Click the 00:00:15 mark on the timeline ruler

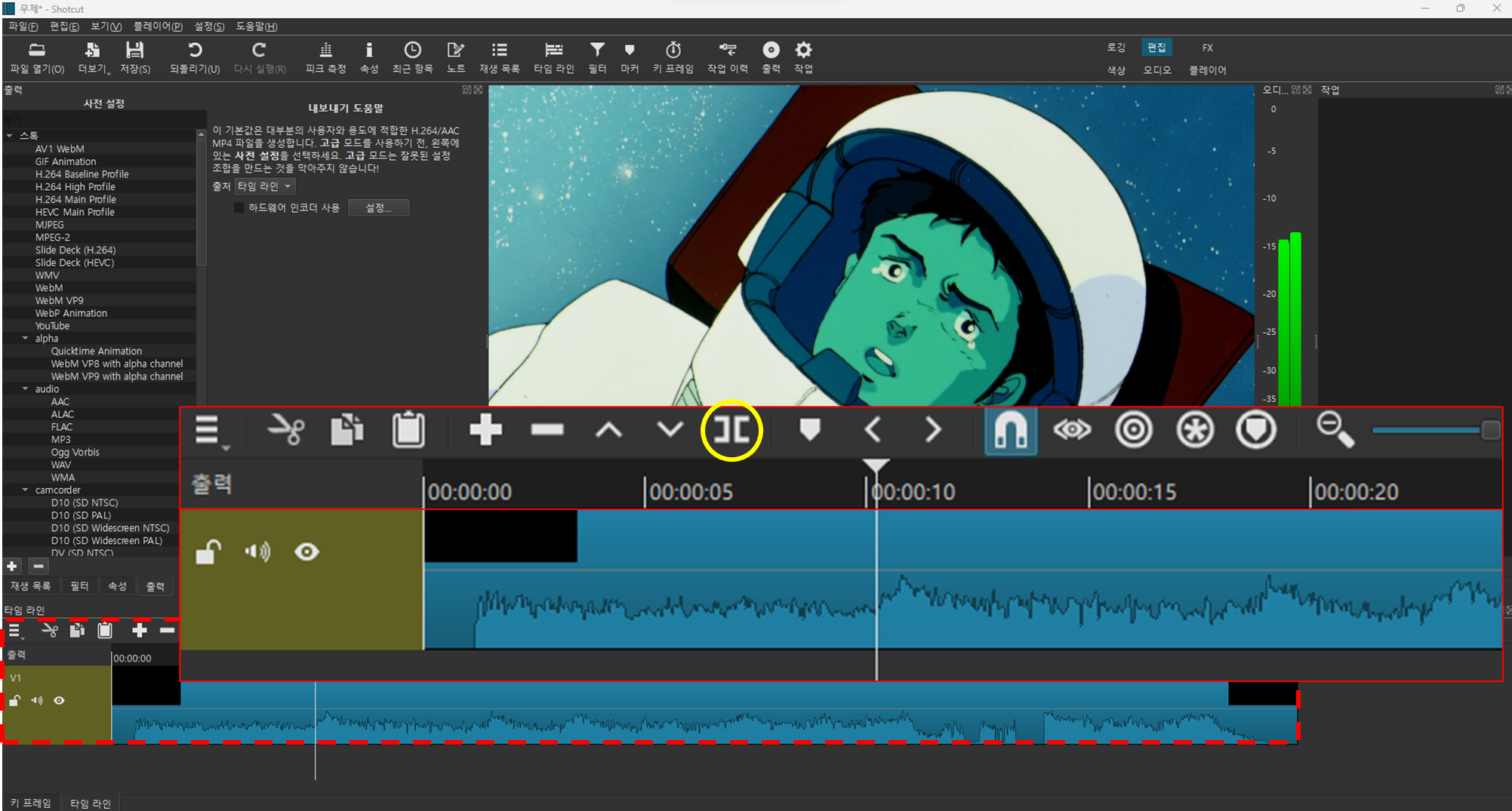(x=1134, y=492)
